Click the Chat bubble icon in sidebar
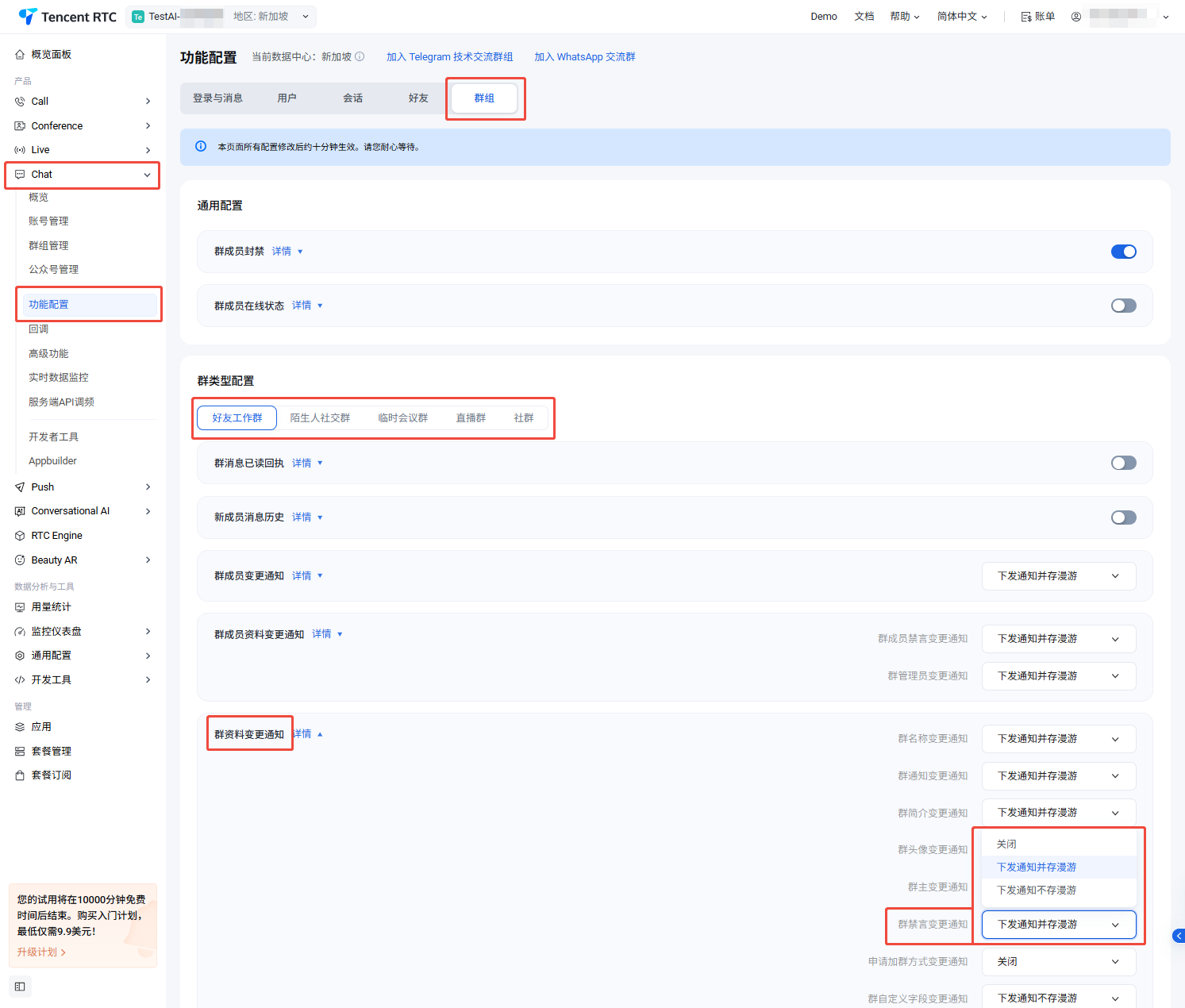 tap(20, 175)
